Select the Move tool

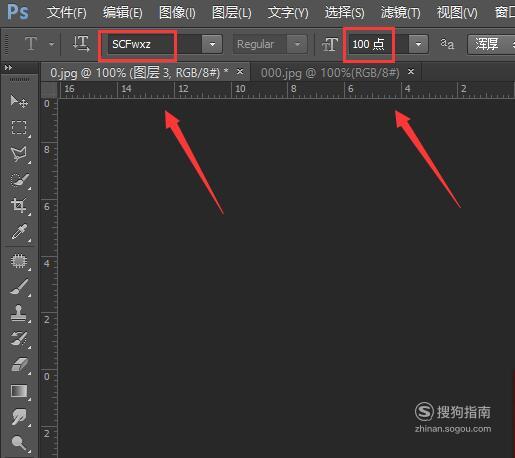[x=19, y=101]
